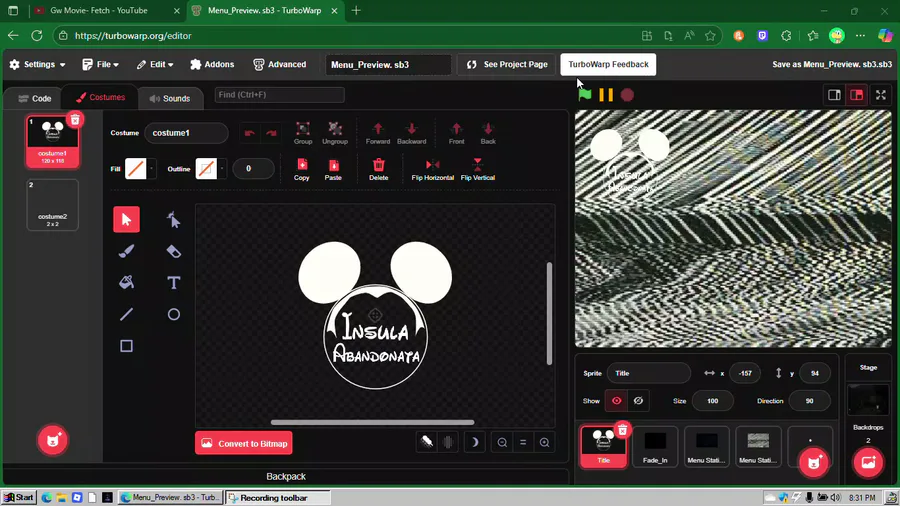Click TurboWarp Feedback button
This screenshot has width=900, height=506.
tap(608, 64)
